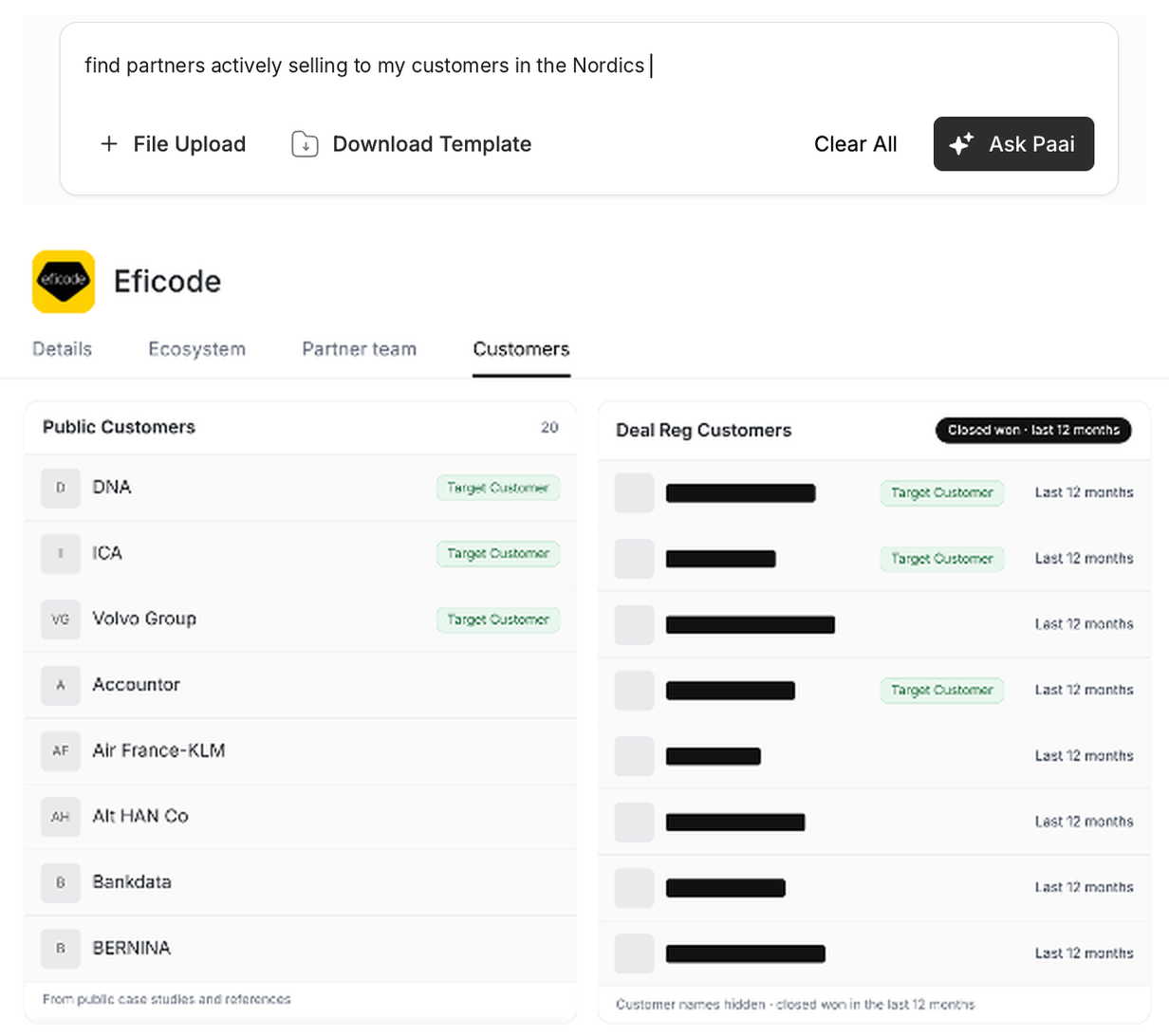Click the A avatar for Accountor
The height and width of the screenshot is (1036, 1169).
[x=61, y=685]
